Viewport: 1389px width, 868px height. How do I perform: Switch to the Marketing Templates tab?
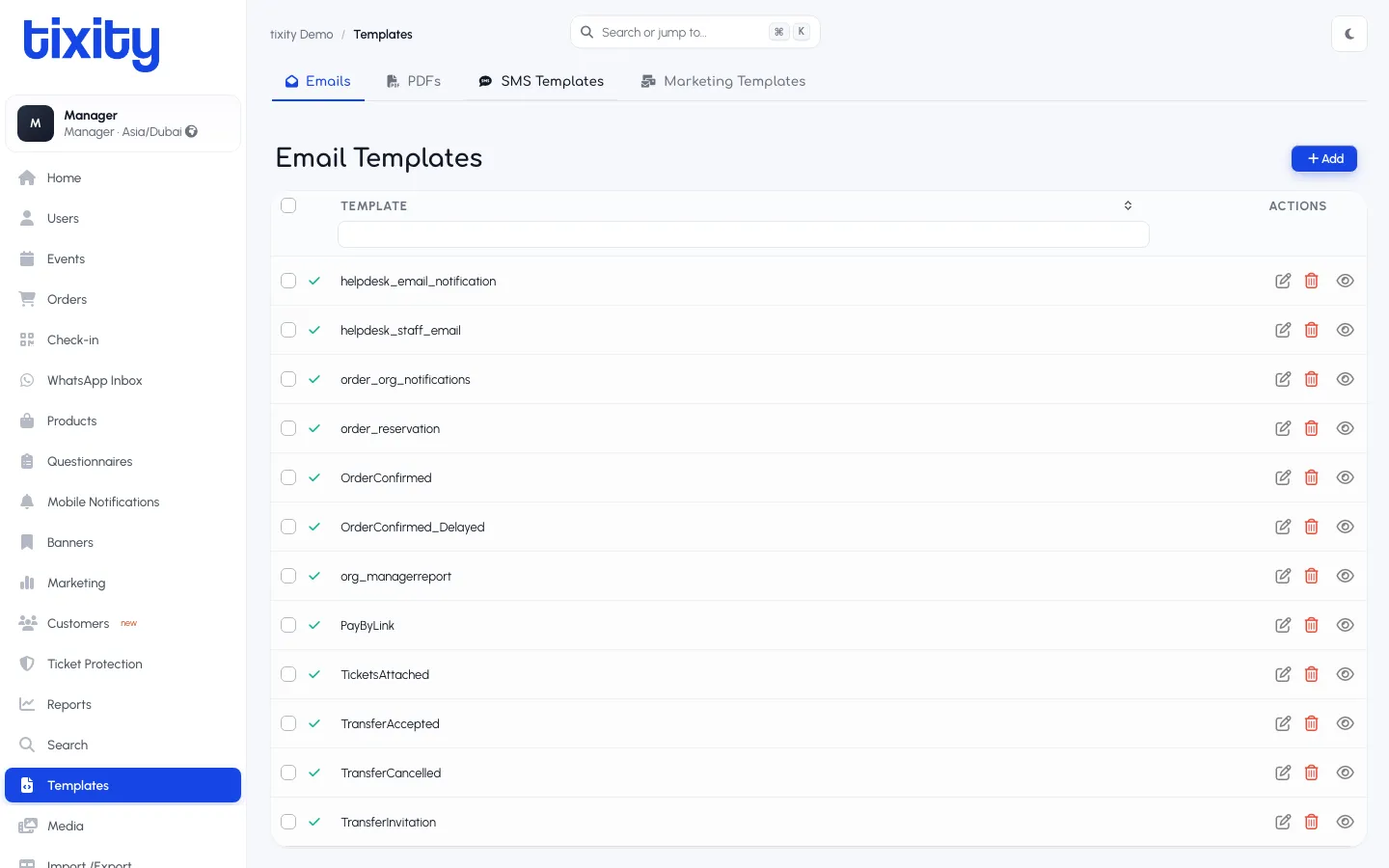(x=723, y=81)
